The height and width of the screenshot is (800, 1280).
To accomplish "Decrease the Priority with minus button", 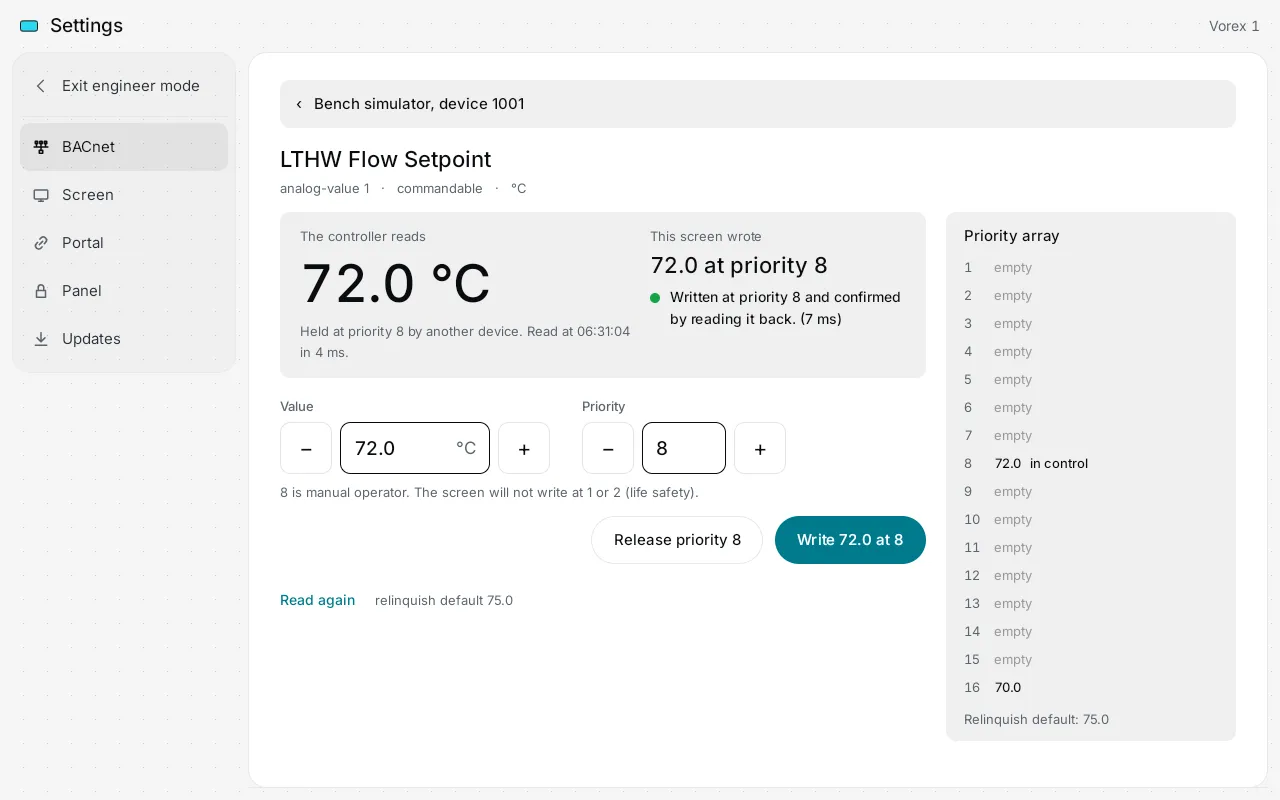I will tap(608, 448).
